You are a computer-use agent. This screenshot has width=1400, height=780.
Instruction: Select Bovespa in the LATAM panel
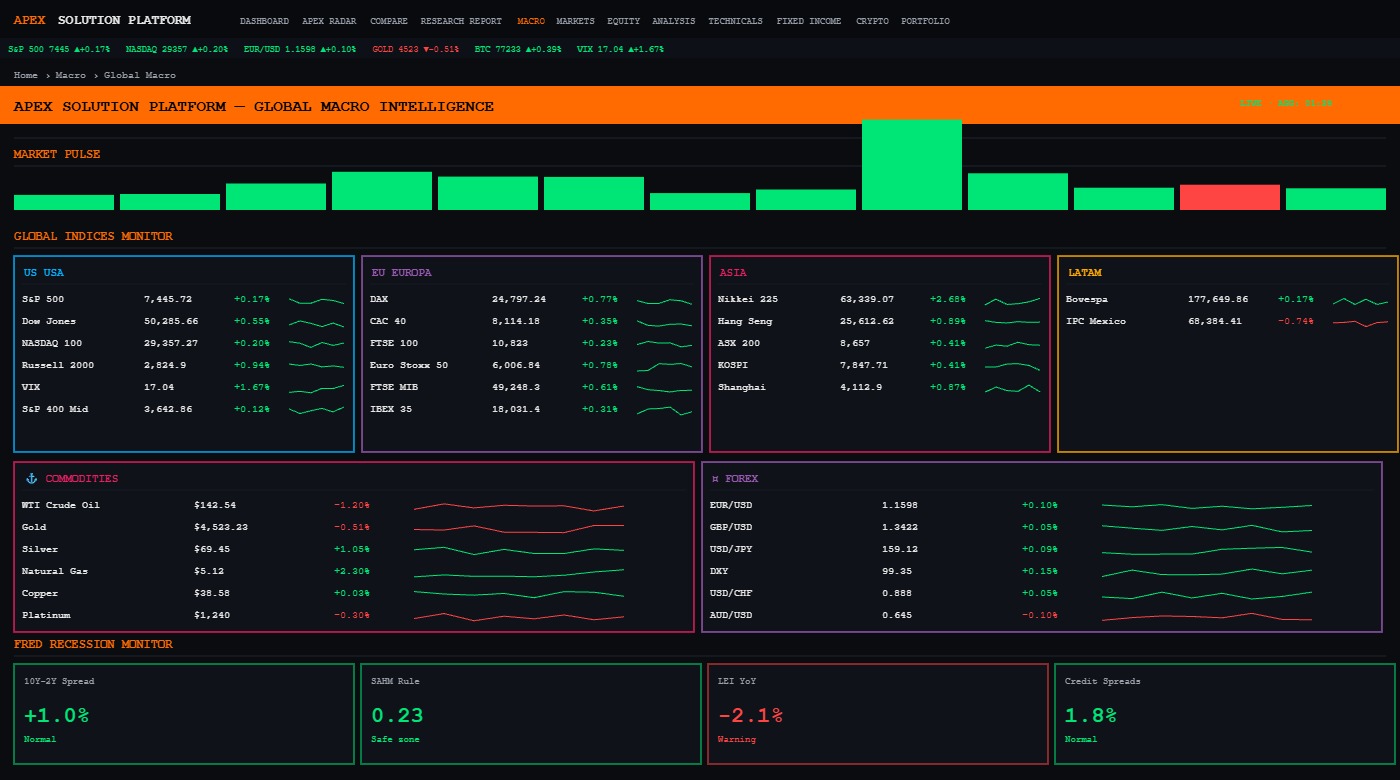(x=1087, y=299)
